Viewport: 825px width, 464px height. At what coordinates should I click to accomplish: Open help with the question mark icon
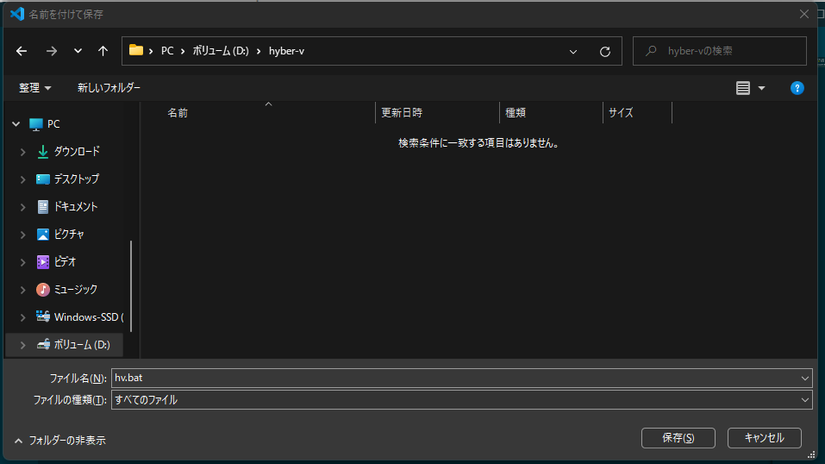[797, 88]
